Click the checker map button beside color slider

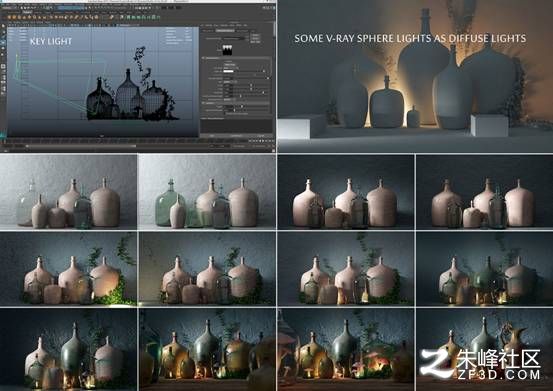point(264,71)
